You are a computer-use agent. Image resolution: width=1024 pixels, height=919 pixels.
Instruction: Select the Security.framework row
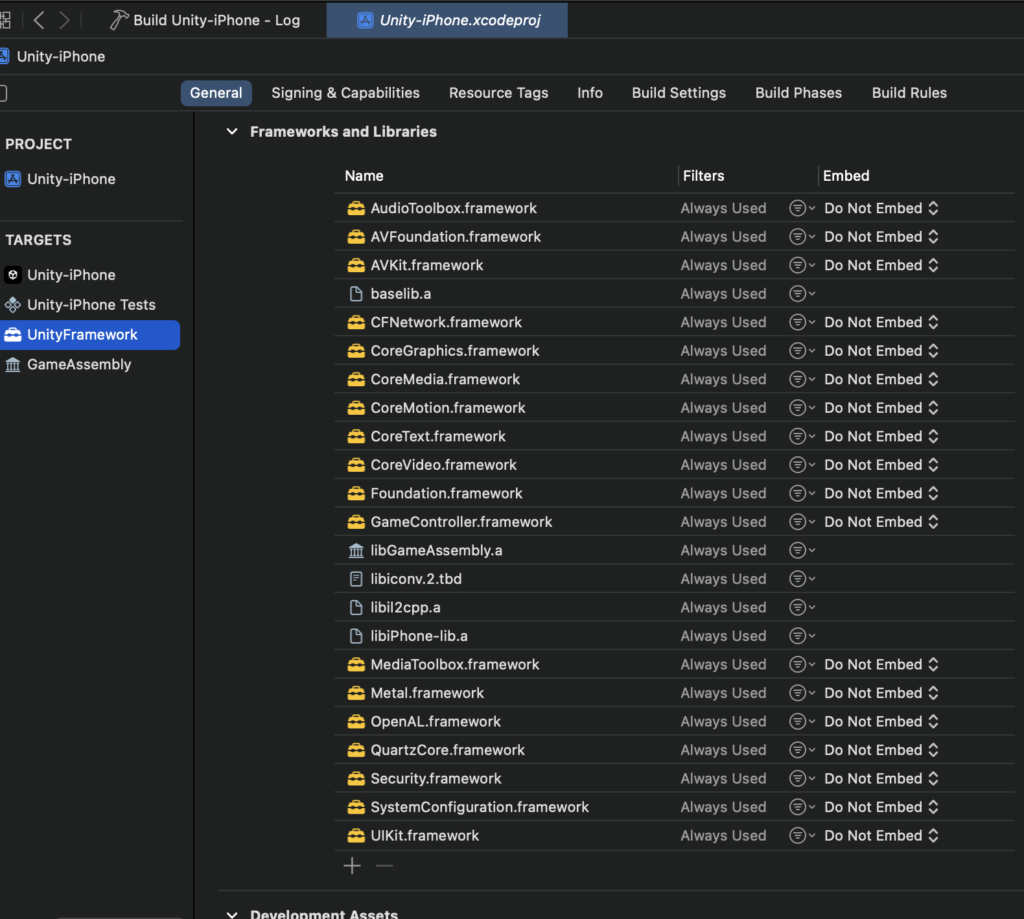click(x=436, y=779)
